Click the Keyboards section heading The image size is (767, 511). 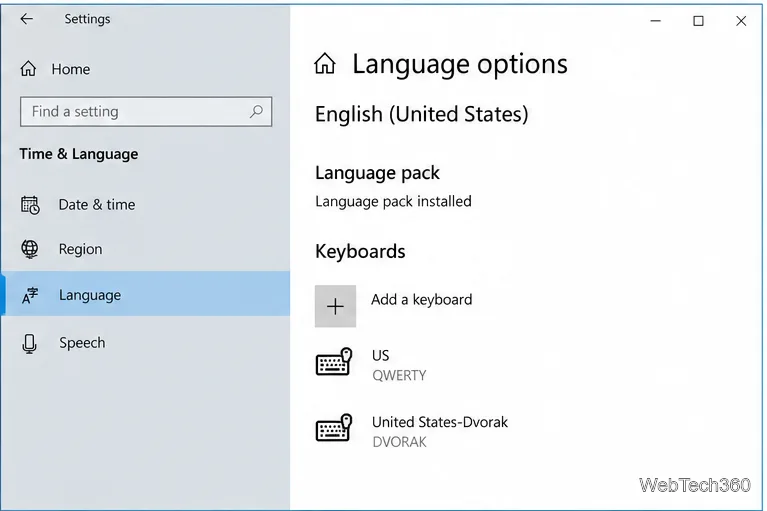[360, 251]
